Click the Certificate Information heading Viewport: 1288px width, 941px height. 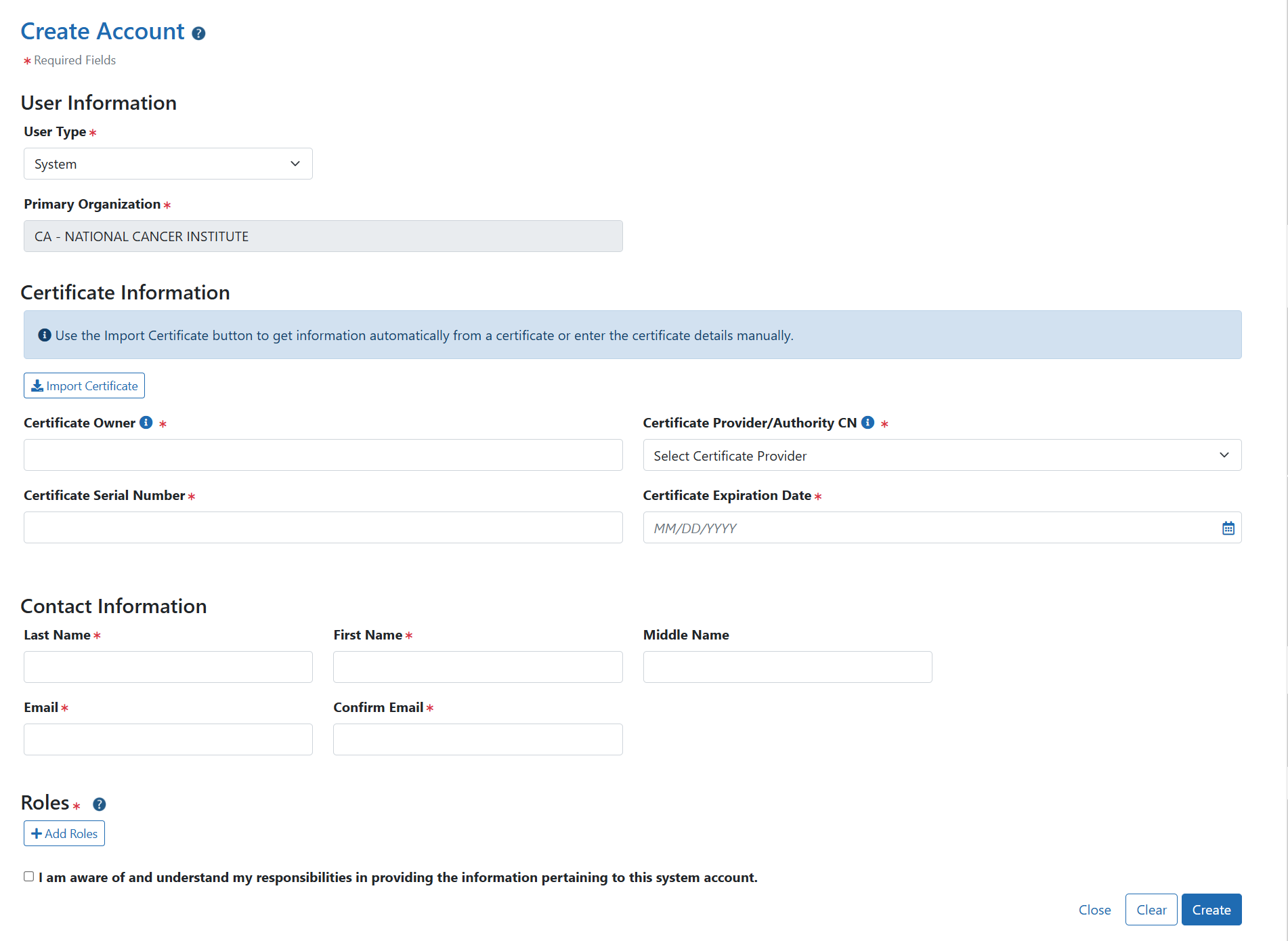point(125,293)
